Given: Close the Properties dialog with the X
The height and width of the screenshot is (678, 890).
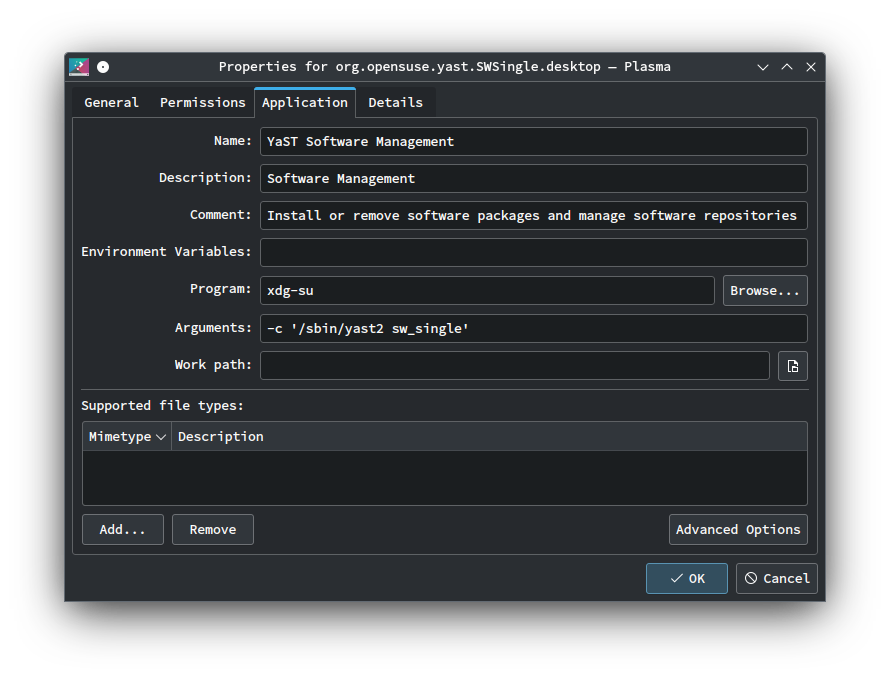Looking at the screenshot, I should point(811,67).
